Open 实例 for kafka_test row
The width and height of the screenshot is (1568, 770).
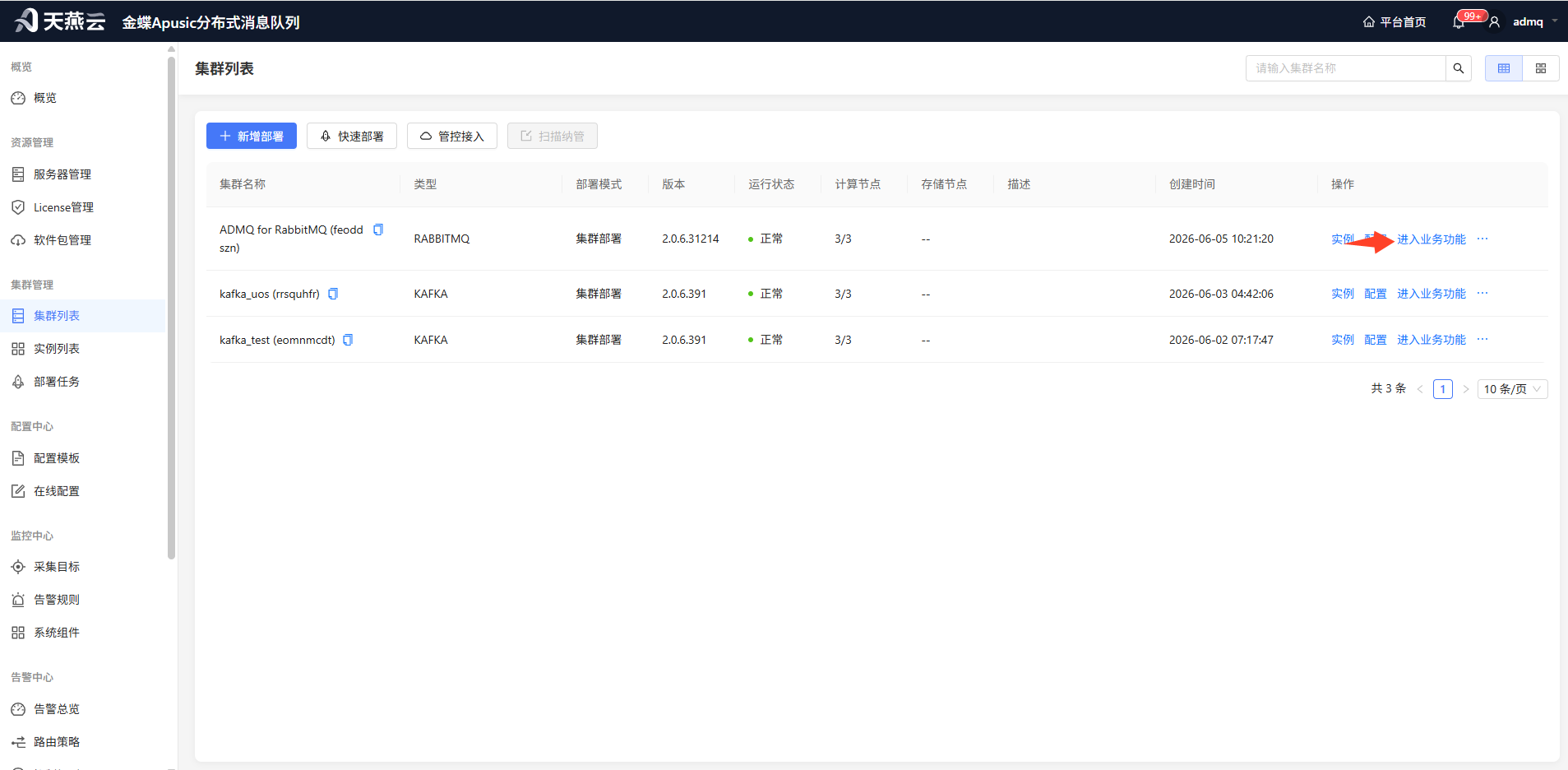coord(1343,340)
